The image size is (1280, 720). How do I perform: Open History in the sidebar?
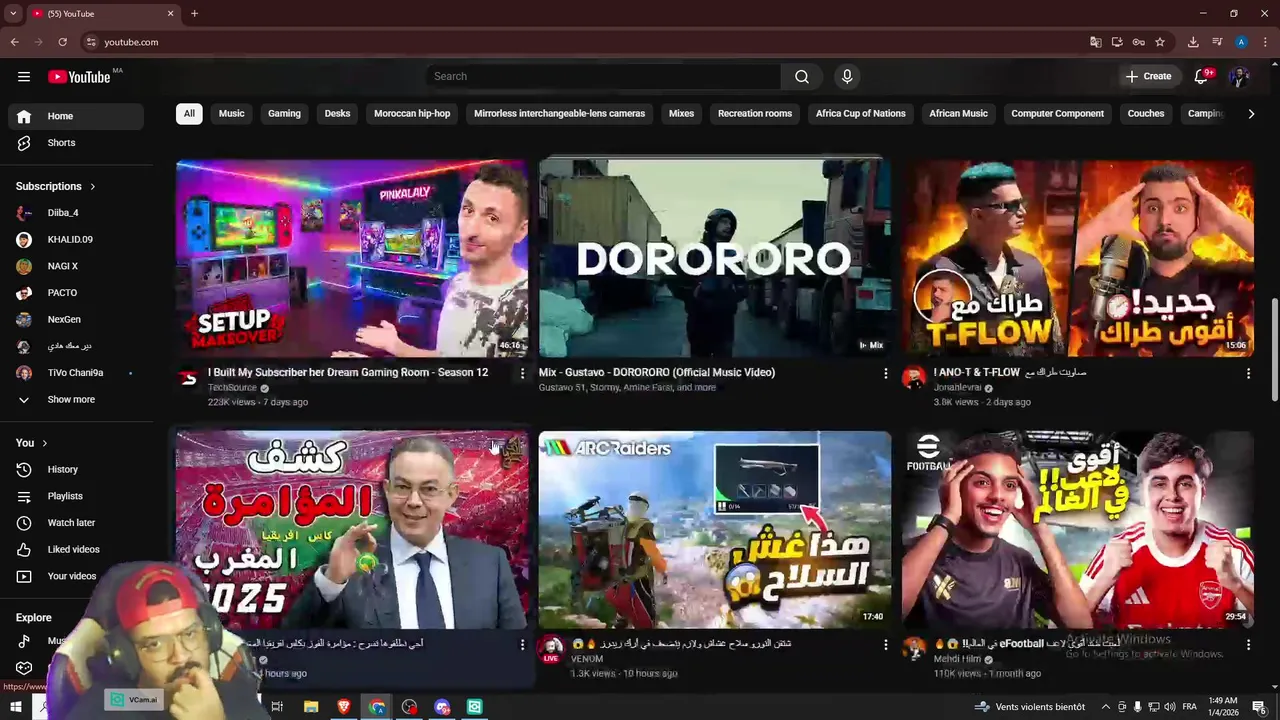pyautogui.click(x=76, y=469)
